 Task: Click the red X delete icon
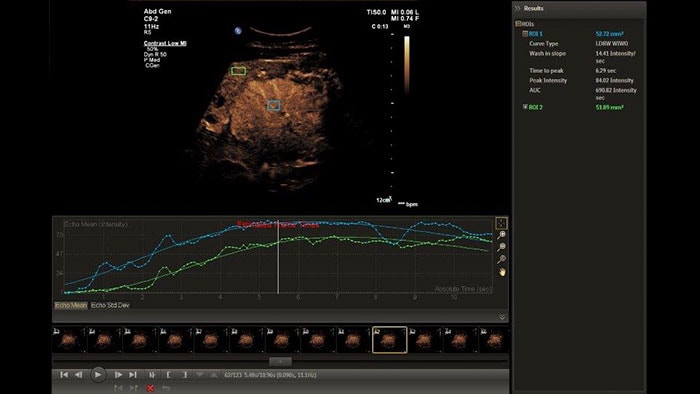pyautogui.click(x=150, y=388)
